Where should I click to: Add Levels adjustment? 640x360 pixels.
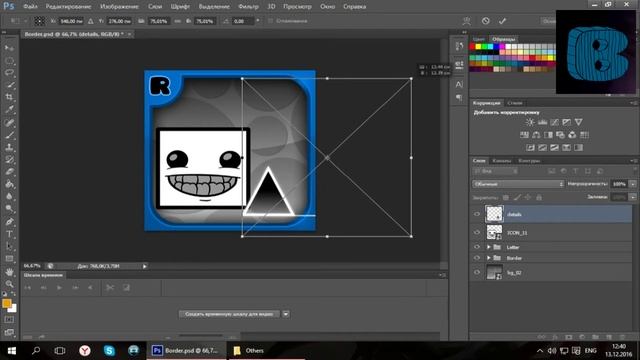(542, 122)
